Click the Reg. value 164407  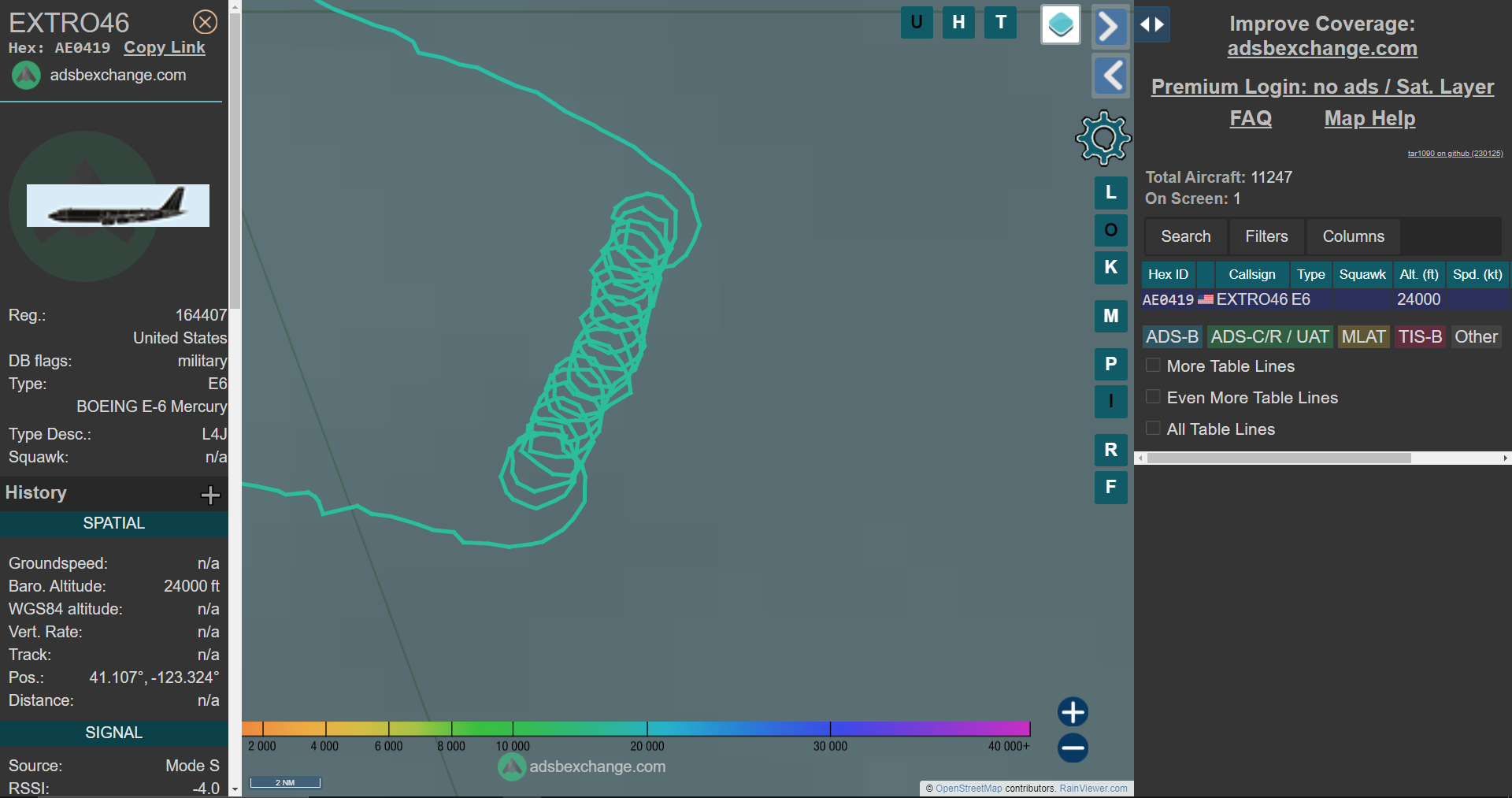tap(201, 315)
